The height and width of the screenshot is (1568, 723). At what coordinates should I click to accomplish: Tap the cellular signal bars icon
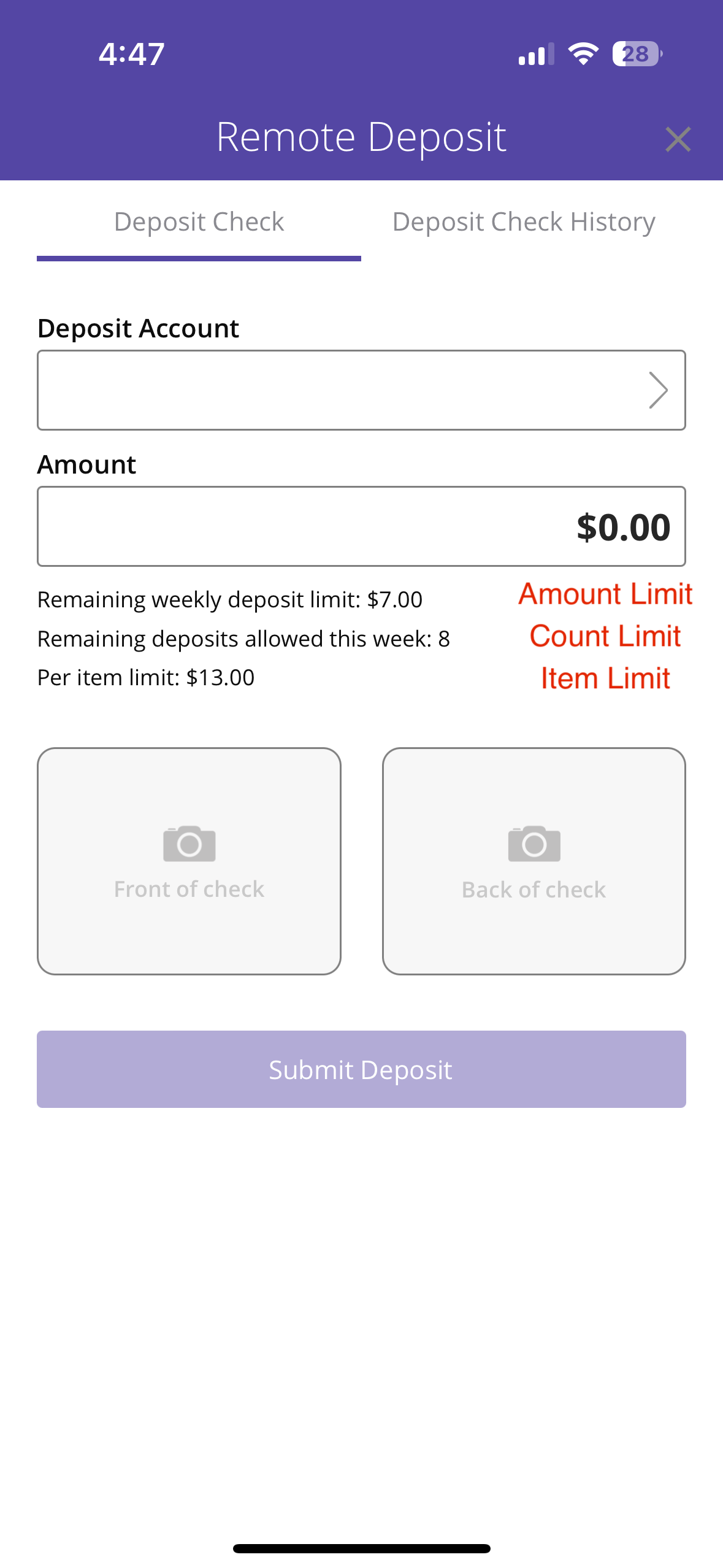coord(536,54)
